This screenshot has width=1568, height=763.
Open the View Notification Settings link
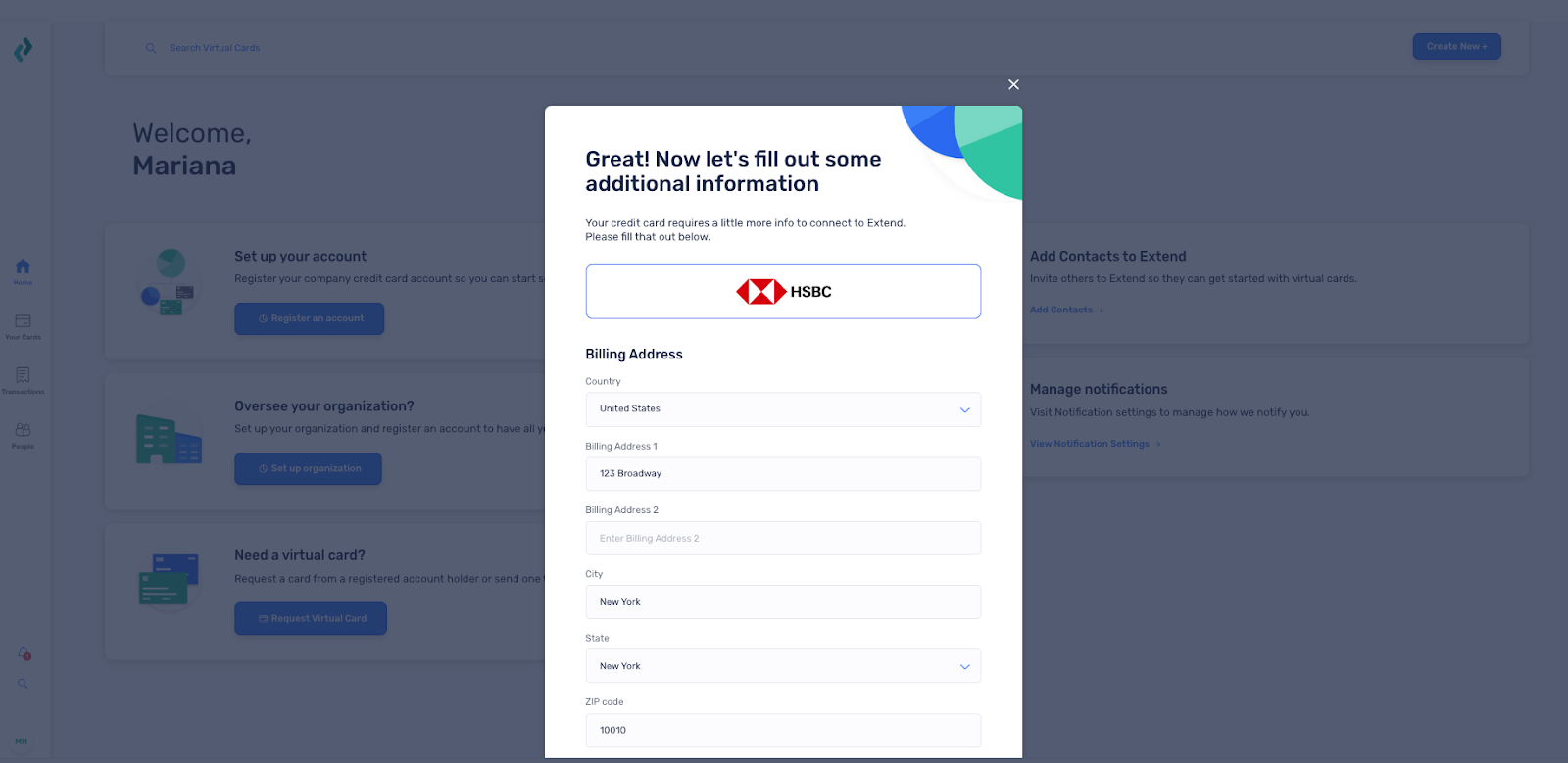[x=1094, y=444]
